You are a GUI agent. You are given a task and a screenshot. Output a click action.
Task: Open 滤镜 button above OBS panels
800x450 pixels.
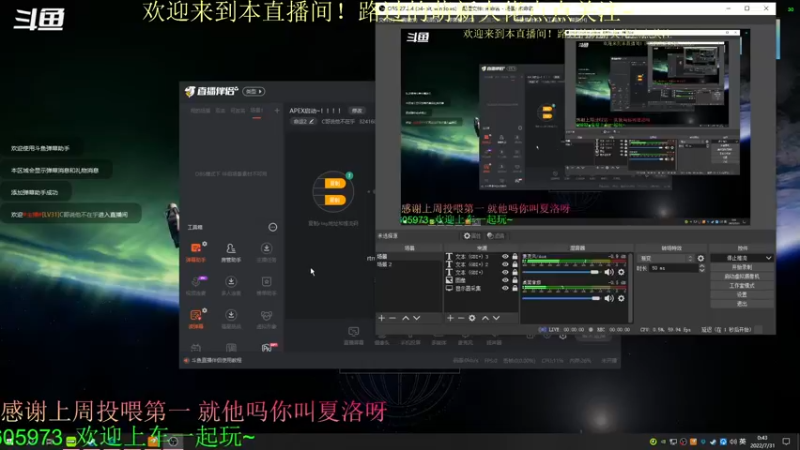(x=495, y=236)
